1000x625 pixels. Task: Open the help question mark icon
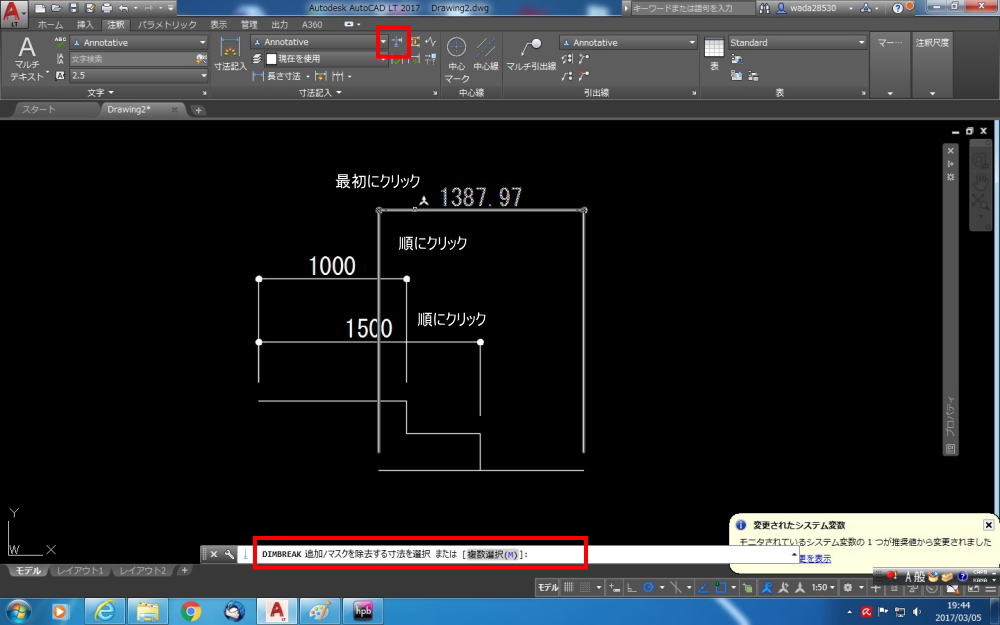click(897, 8)
